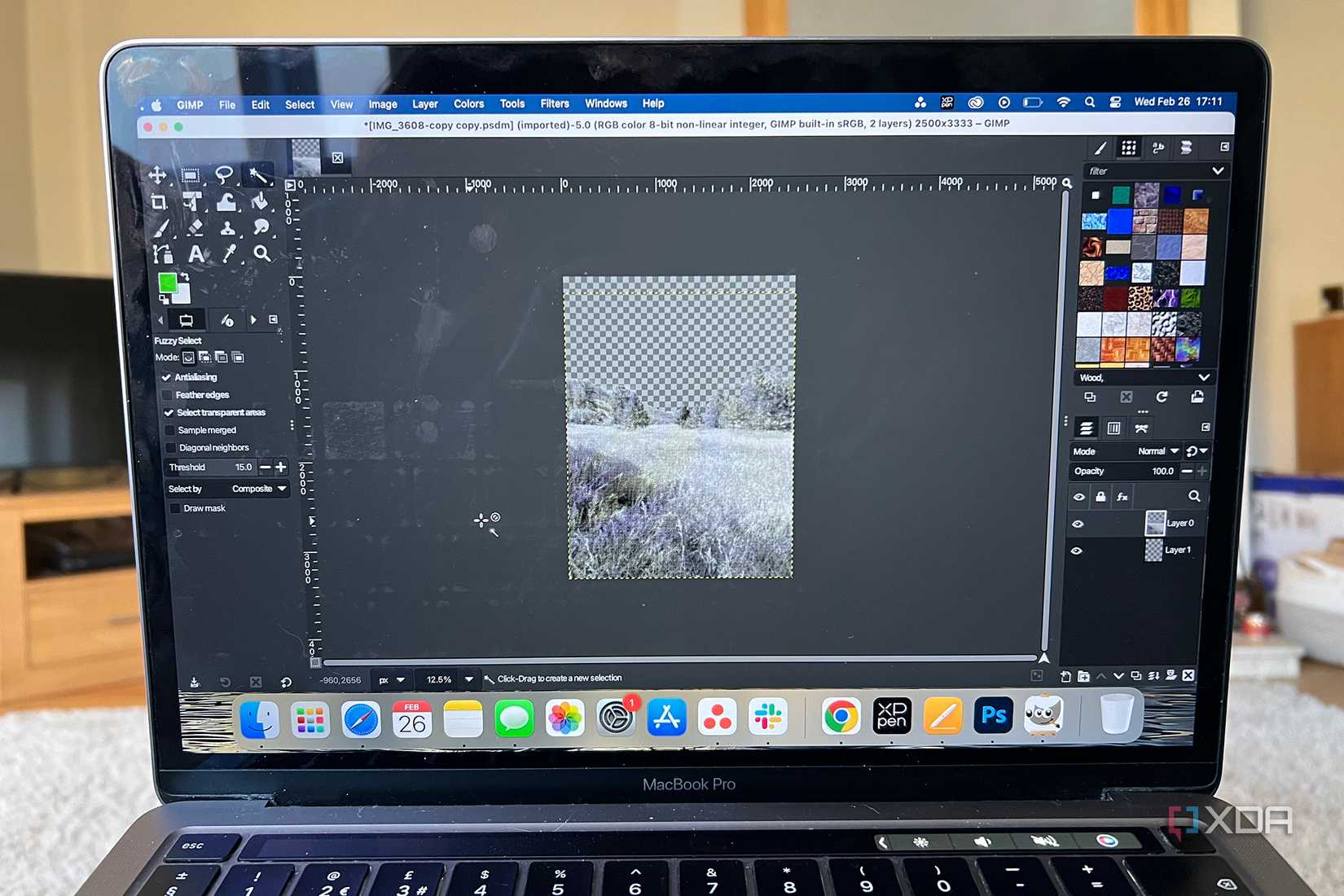Open the Channels tab in the layers panel

pos(1113,428)
